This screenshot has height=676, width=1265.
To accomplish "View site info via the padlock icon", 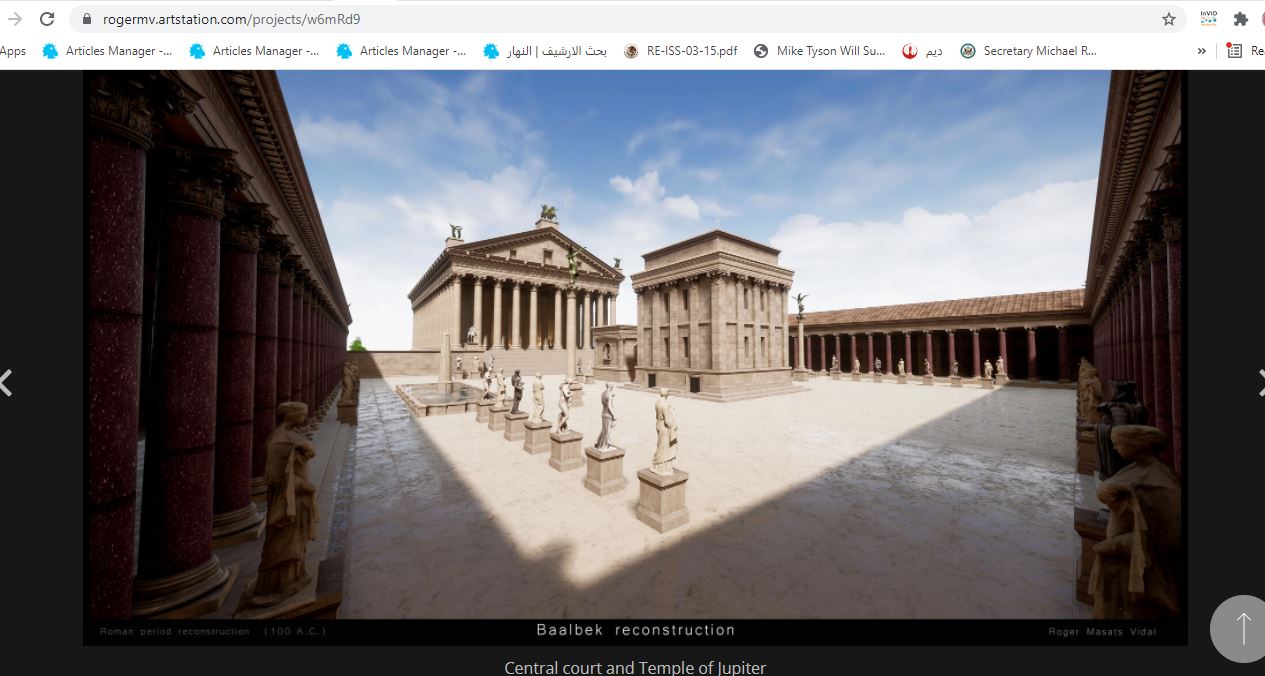I will pos(86,19).
